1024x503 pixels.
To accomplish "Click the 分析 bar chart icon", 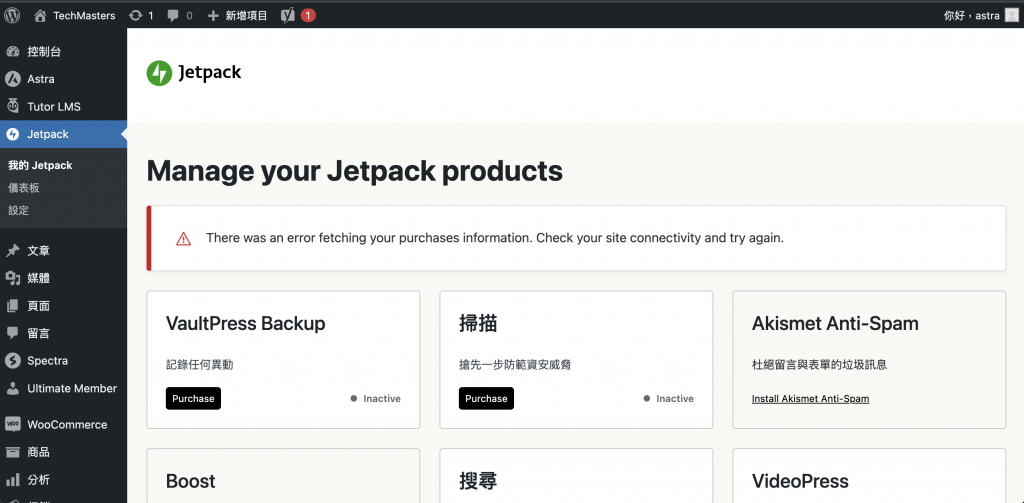I will (12, 480).
